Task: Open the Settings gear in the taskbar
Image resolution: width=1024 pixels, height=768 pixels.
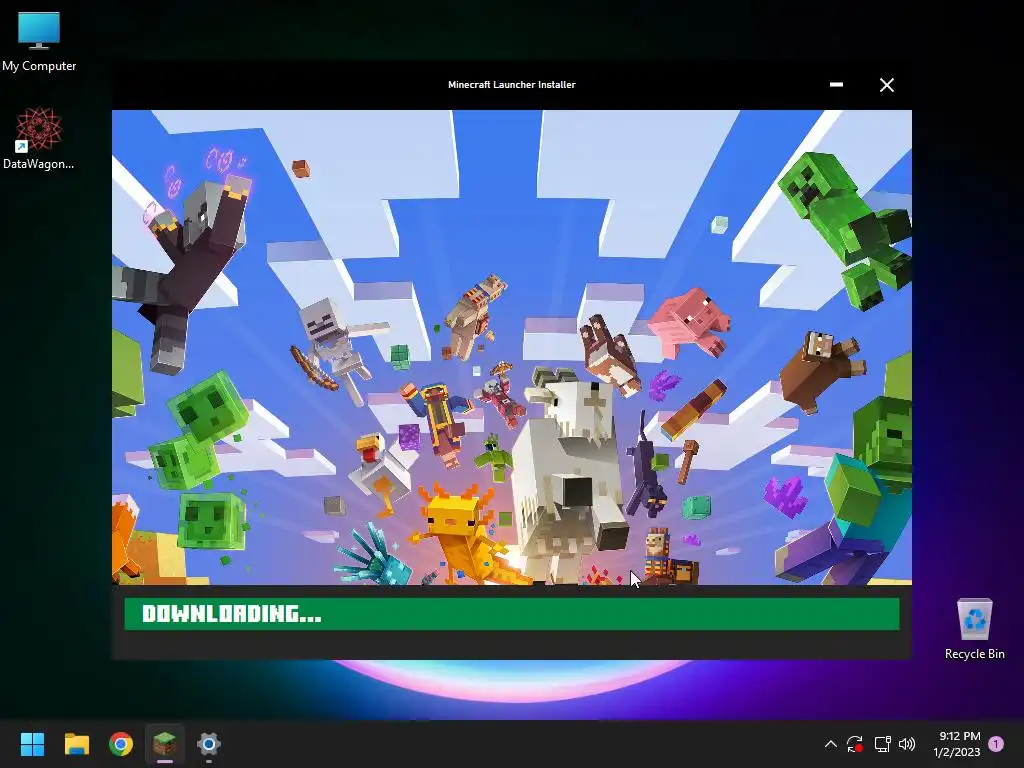Action: 209,744
